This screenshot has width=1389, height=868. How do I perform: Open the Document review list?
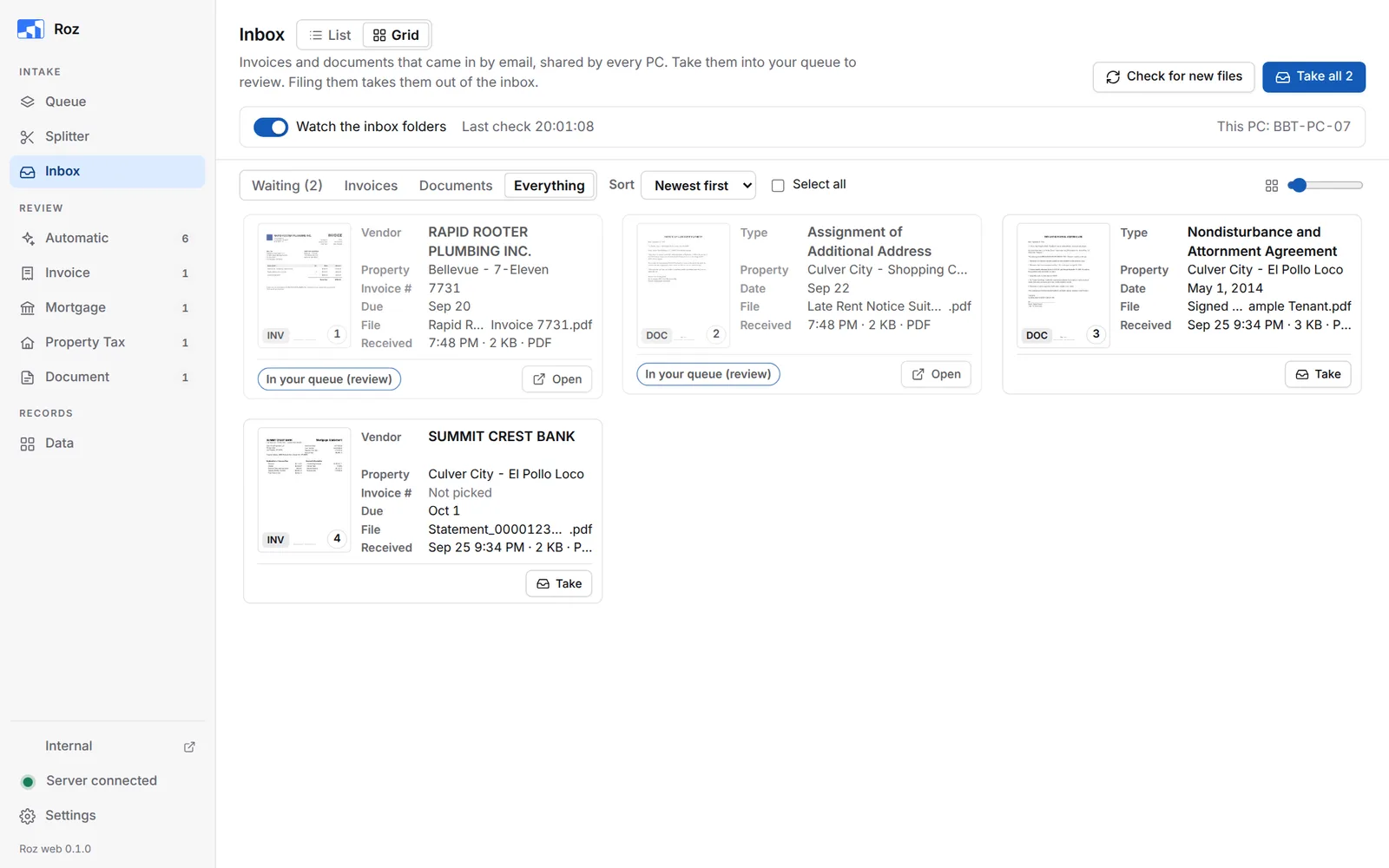108,377
